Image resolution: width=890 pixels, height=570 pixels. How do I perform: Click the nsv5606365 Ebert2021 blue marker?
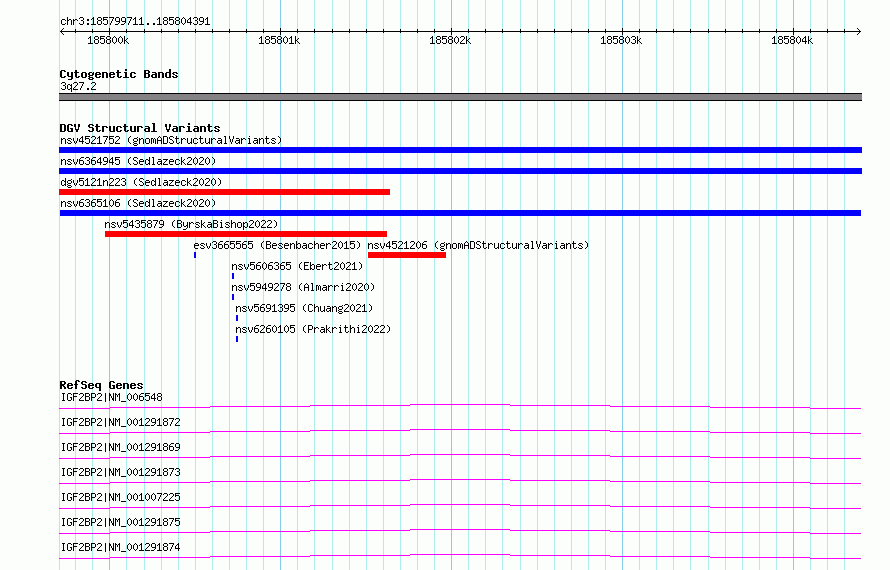(x=233, y=276)
